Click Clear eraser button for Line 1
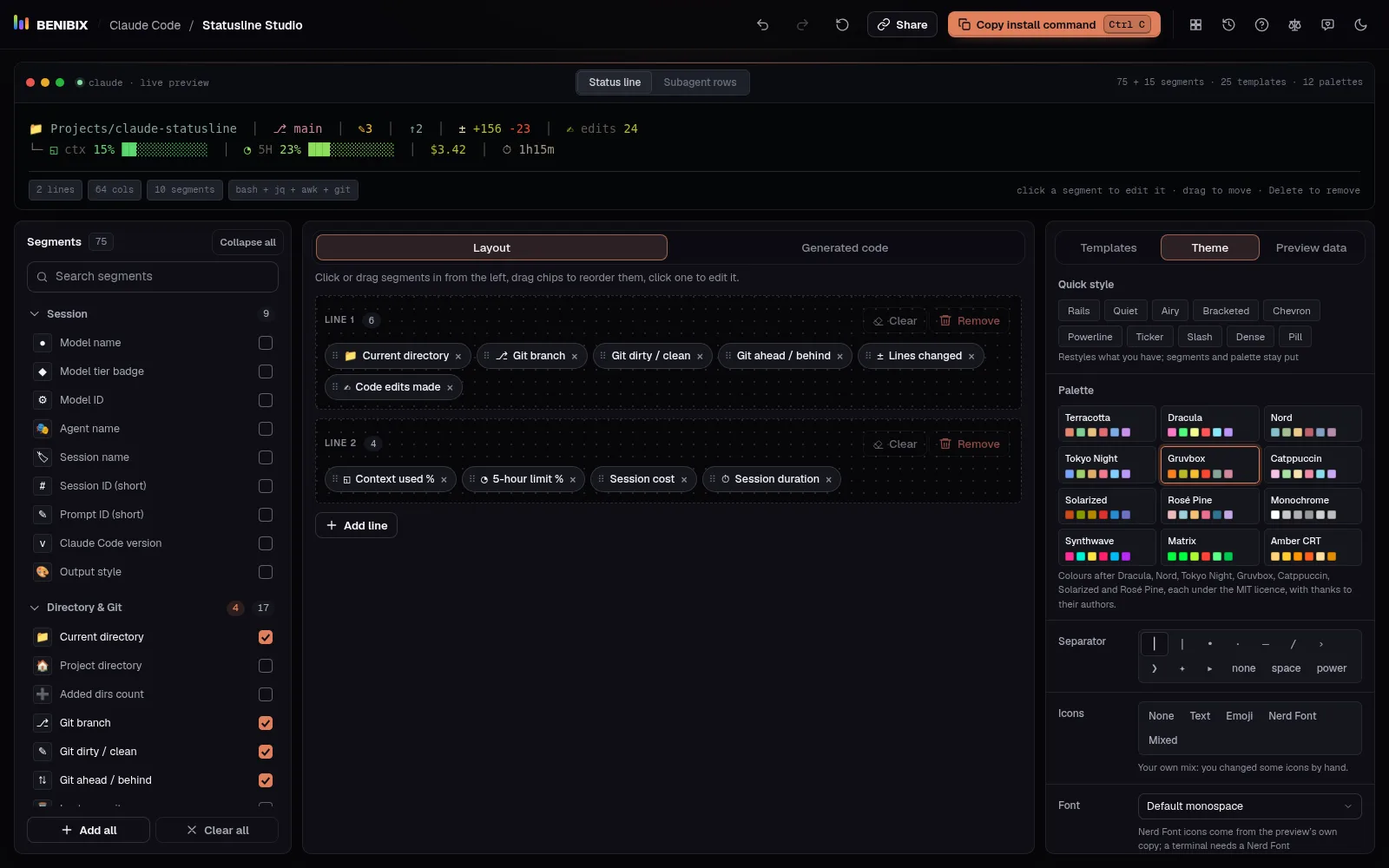 (894, 321)
